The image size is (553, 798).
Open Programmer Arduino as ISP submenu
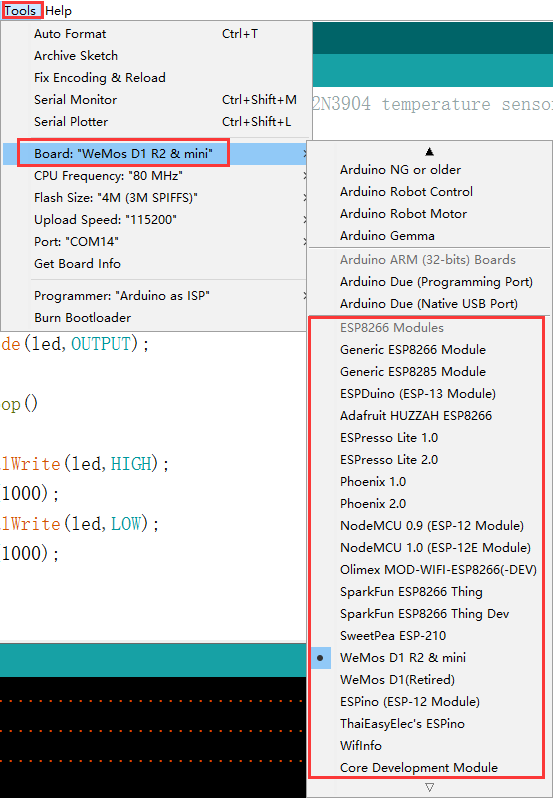pos(157,295)
